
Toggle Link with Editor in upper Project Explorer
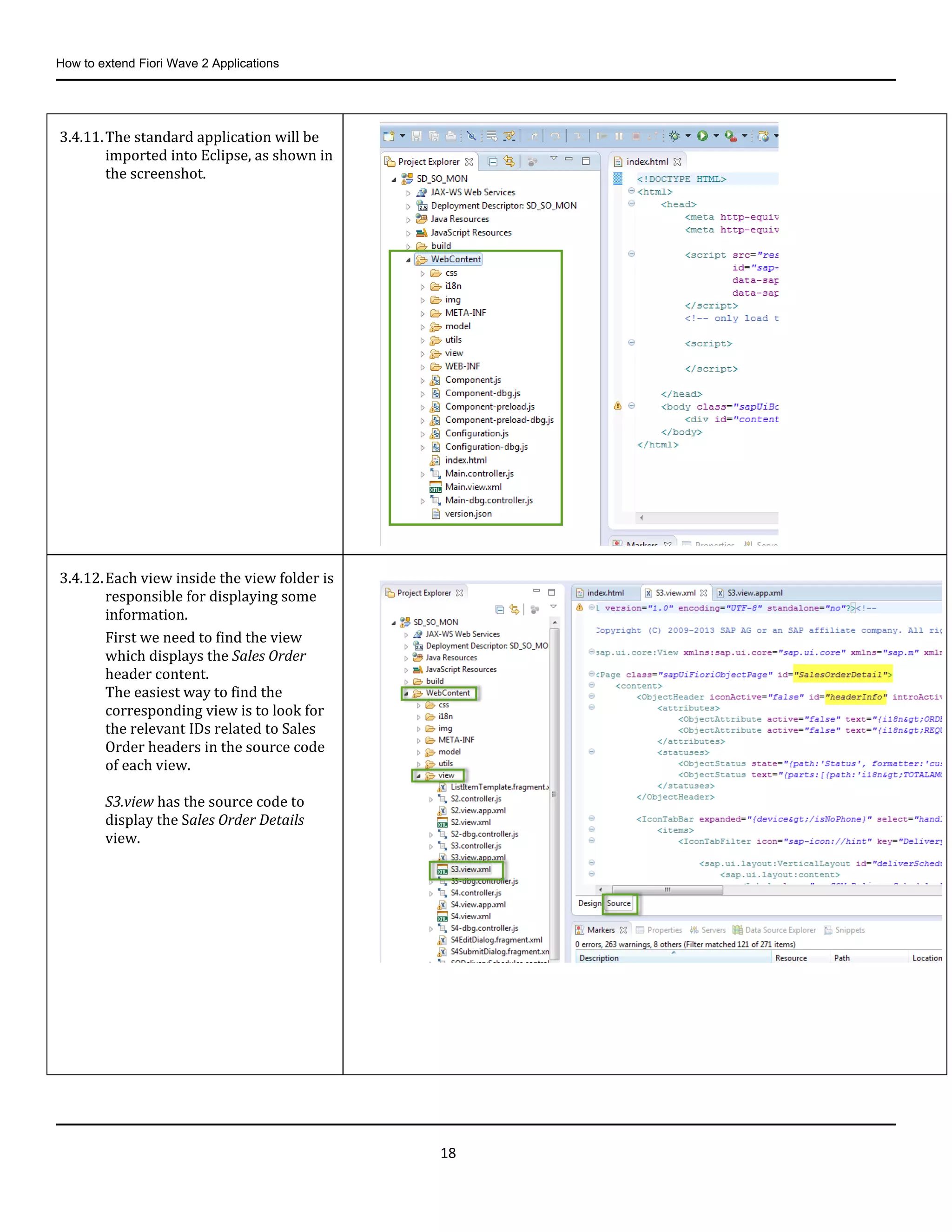point(509,162)
